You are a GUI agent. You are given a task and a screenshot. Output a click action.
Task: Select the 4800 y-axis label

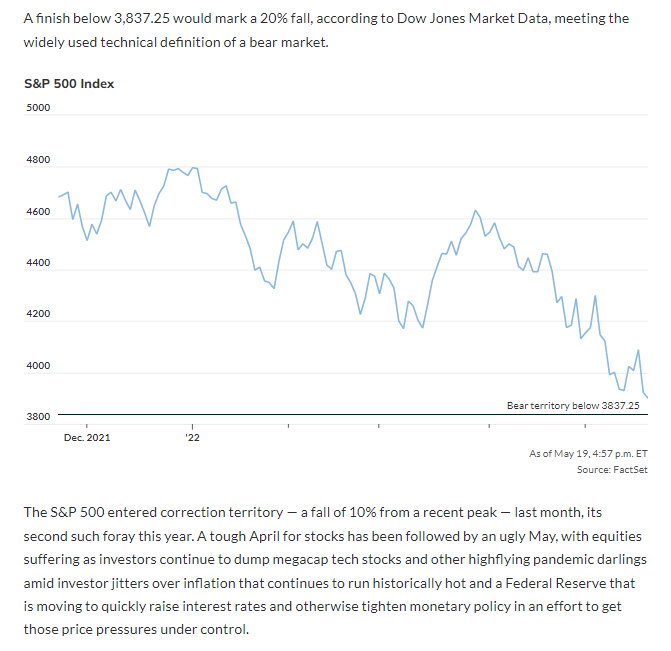(x=37, y=160)
